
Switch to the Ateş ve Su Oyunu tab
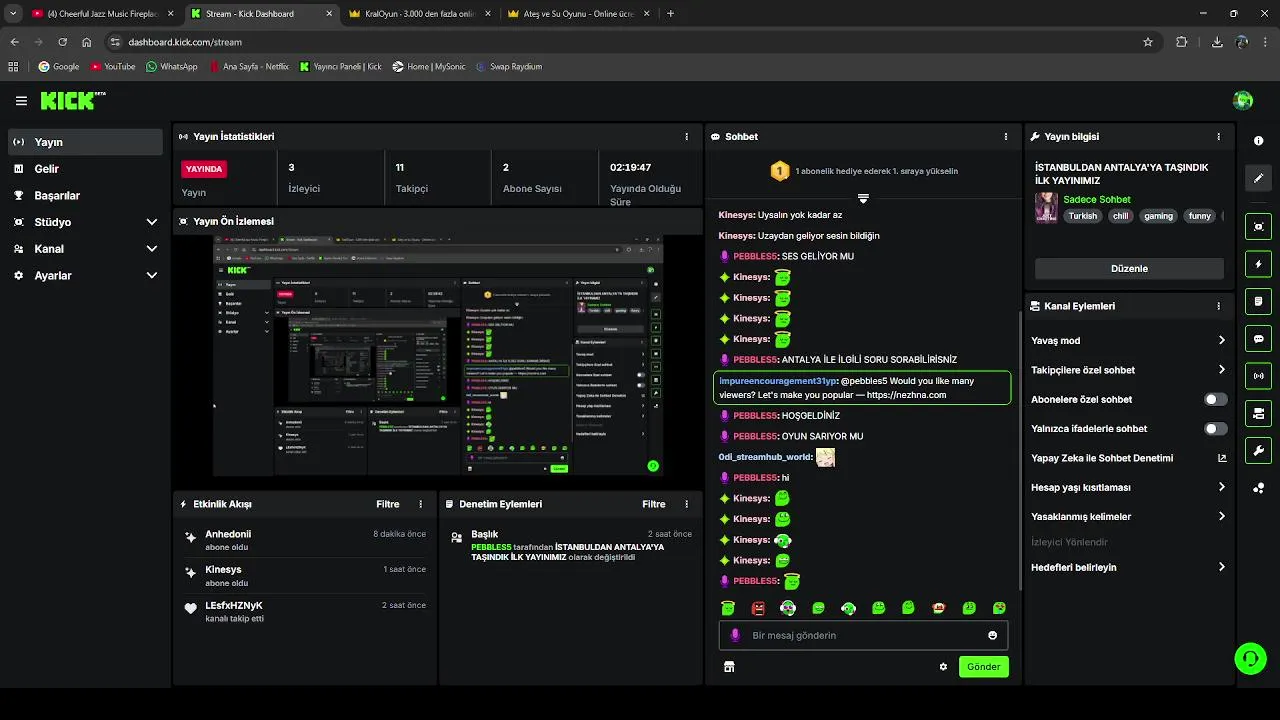point(578,14)
